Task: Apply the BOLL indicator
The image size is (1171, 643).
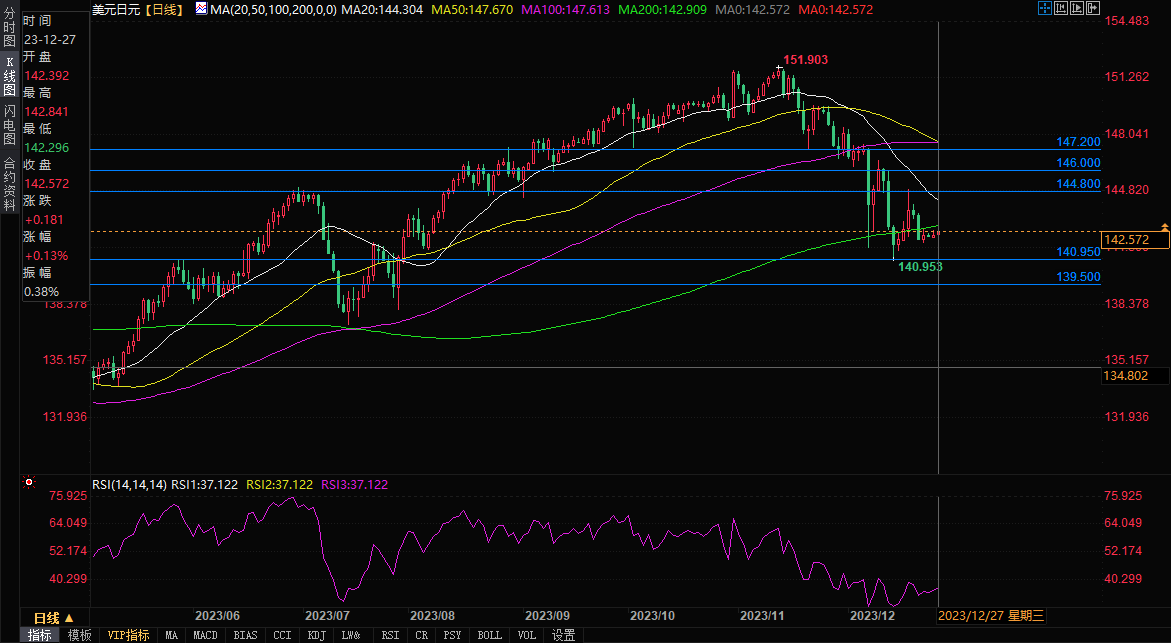Action: point(489,635)
